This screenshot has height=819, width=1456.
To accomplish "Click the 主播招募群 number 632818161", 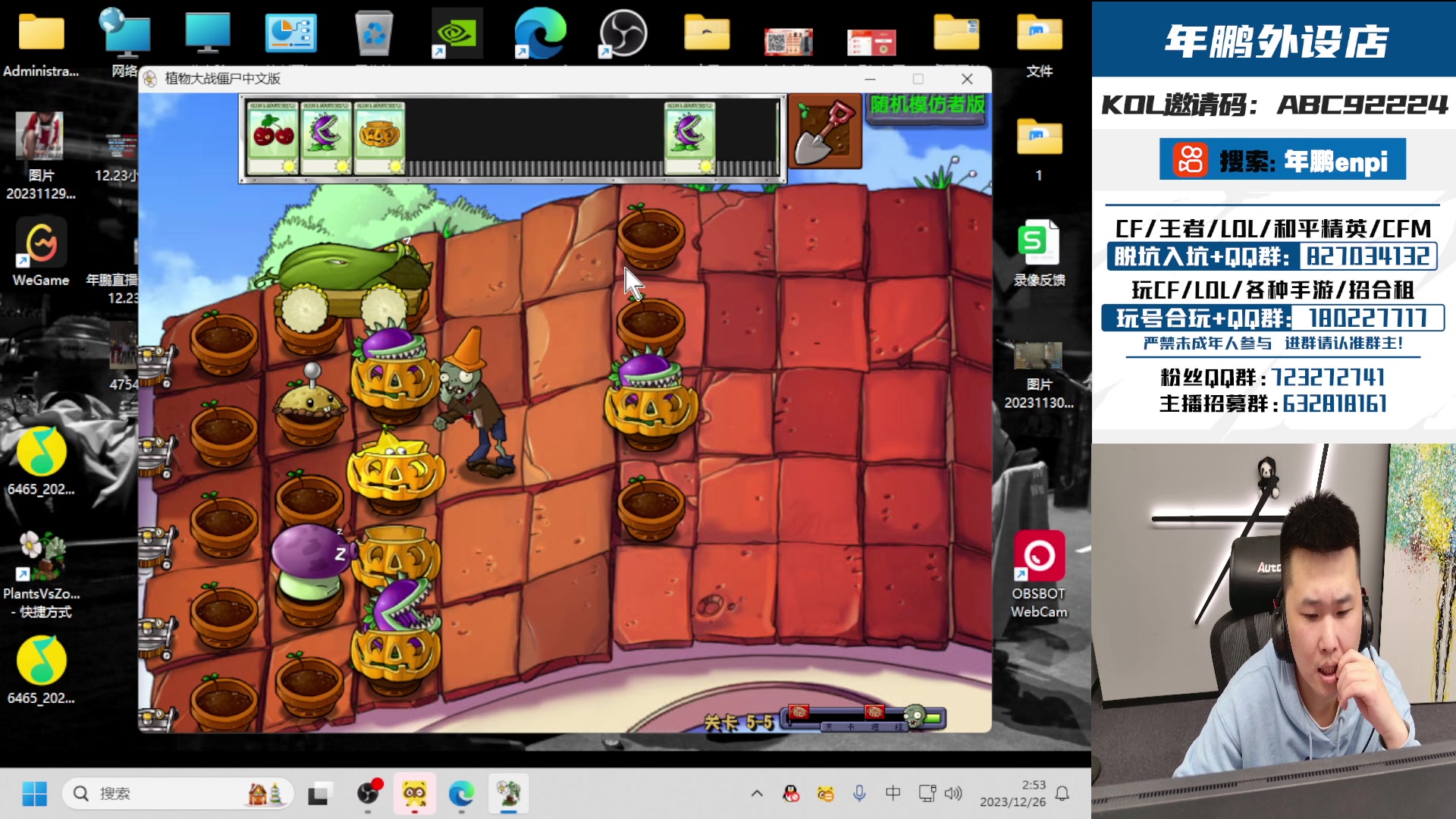I will click(1335, 403).
